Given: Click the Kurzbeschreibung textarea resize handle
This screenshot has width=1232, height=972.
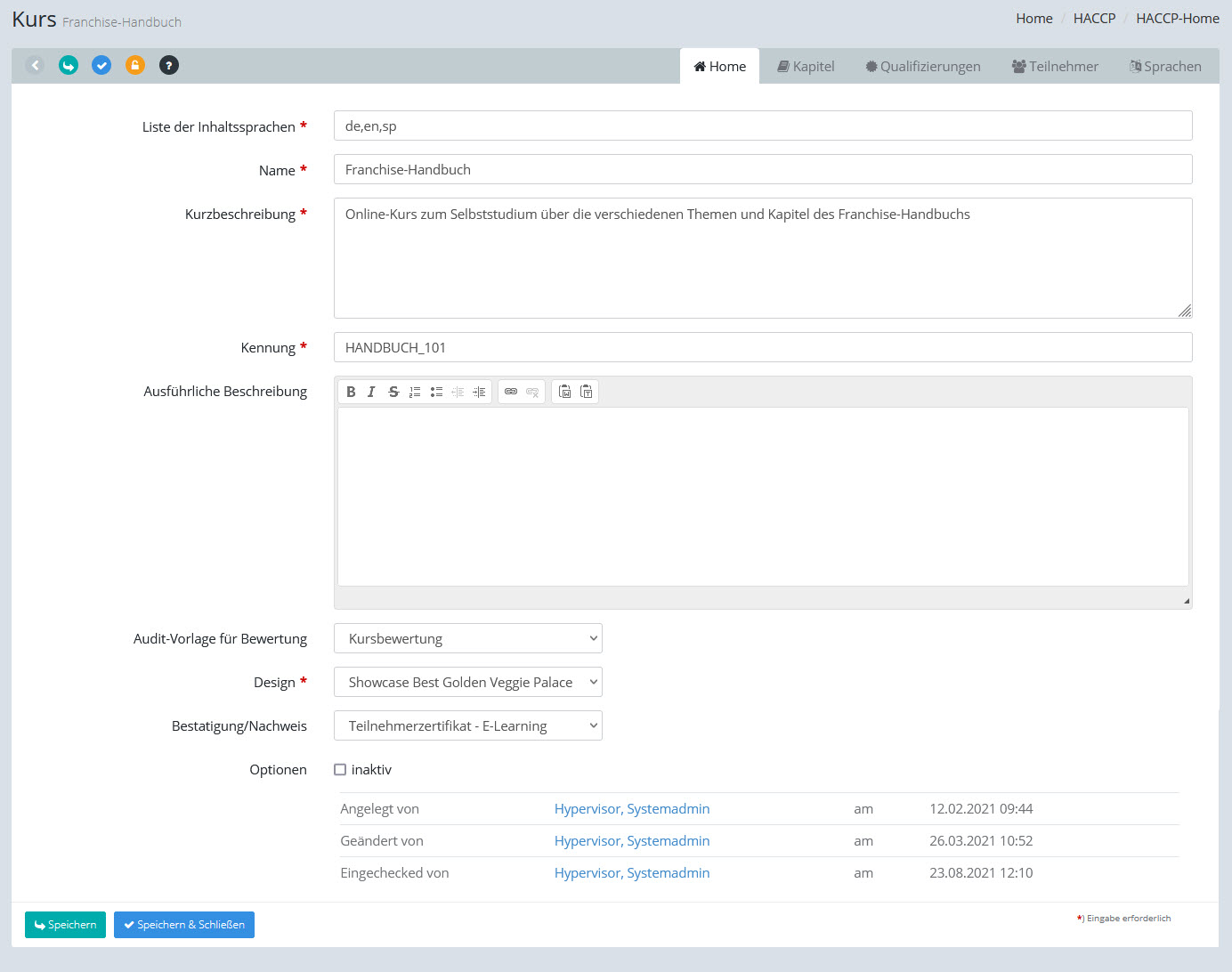Looking at the screenshot, I should coord(1185,311).
